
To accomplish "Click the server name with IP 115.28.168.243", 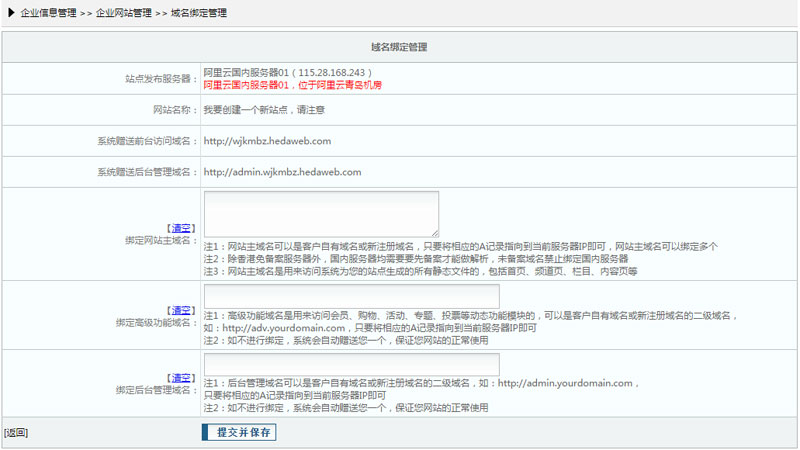I will [288, 73].
